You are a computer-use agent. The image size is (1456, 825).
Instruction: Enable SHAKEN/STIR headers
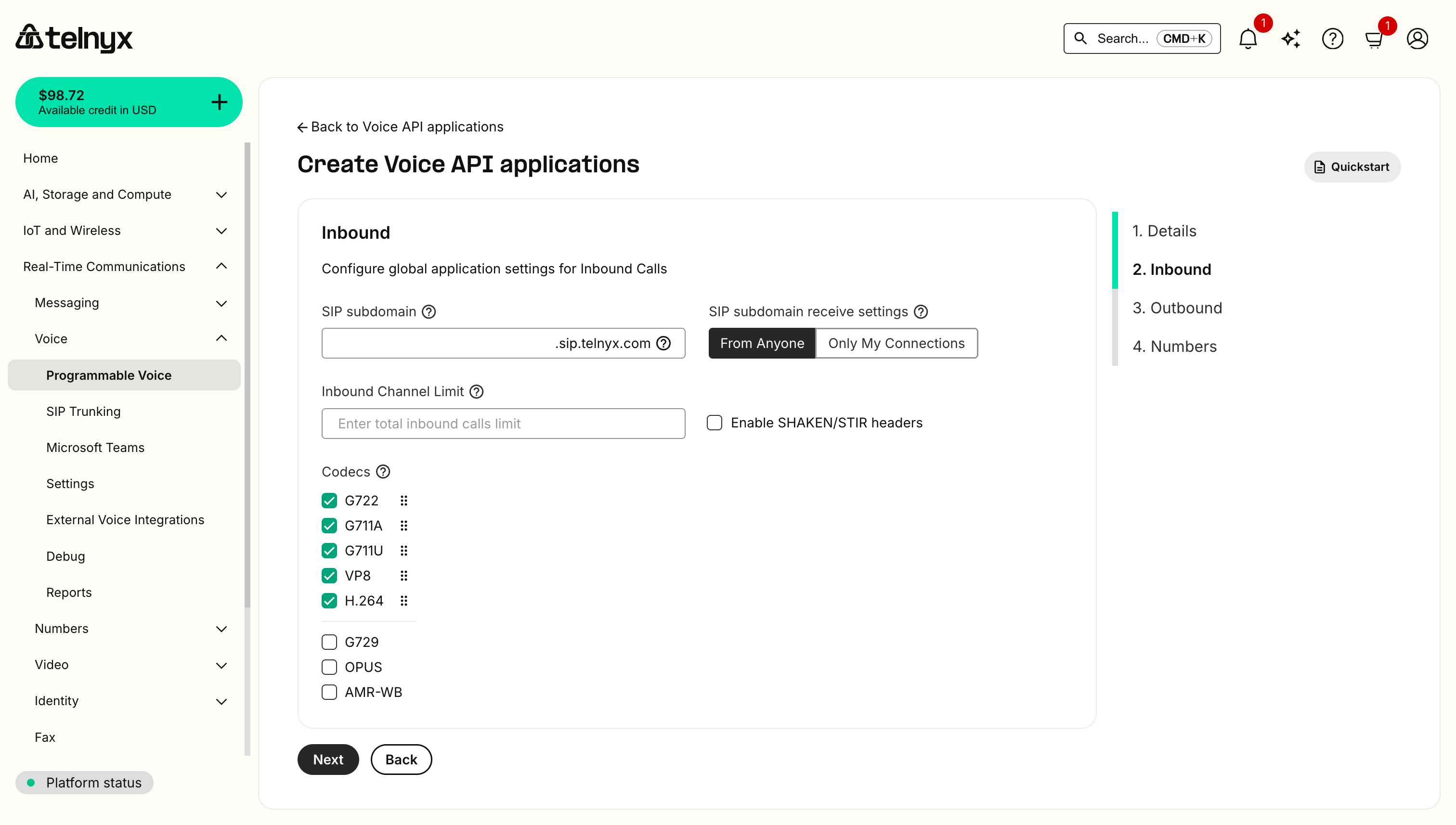pos(714,423)
